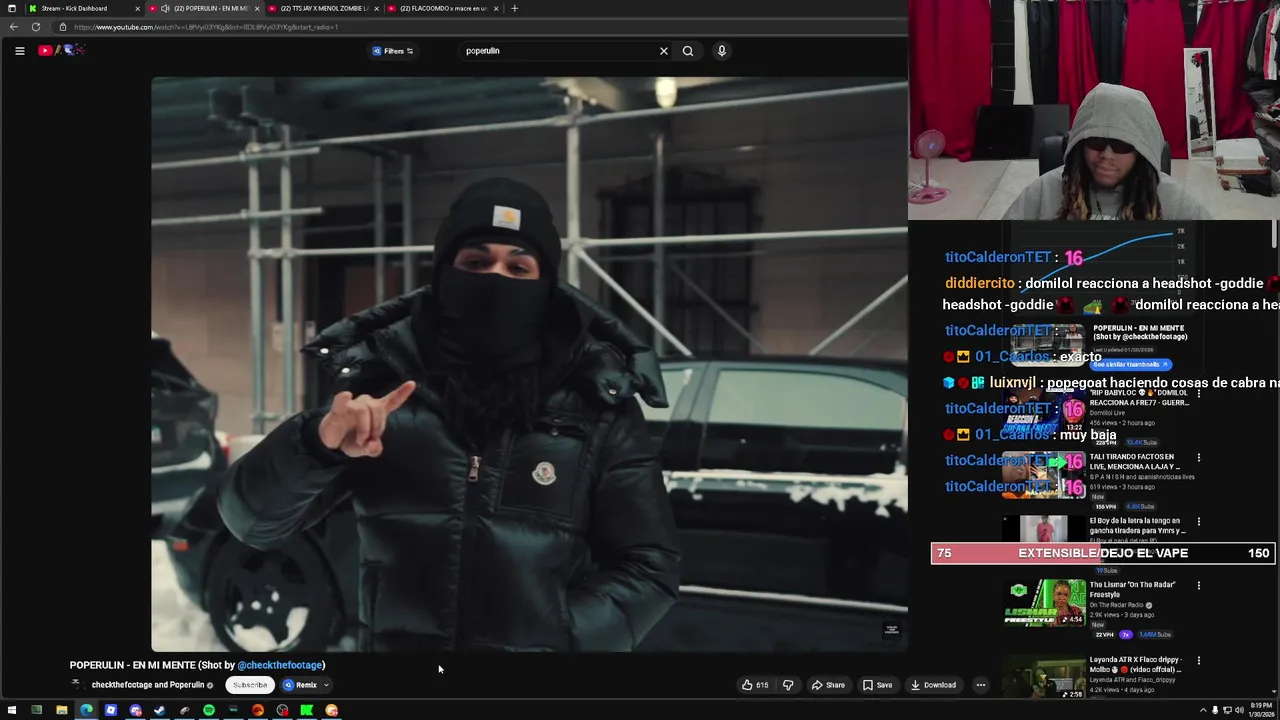Open options menu for Leyenda ATR video
Screen dimensions: 1280x720
point(1199,661)
